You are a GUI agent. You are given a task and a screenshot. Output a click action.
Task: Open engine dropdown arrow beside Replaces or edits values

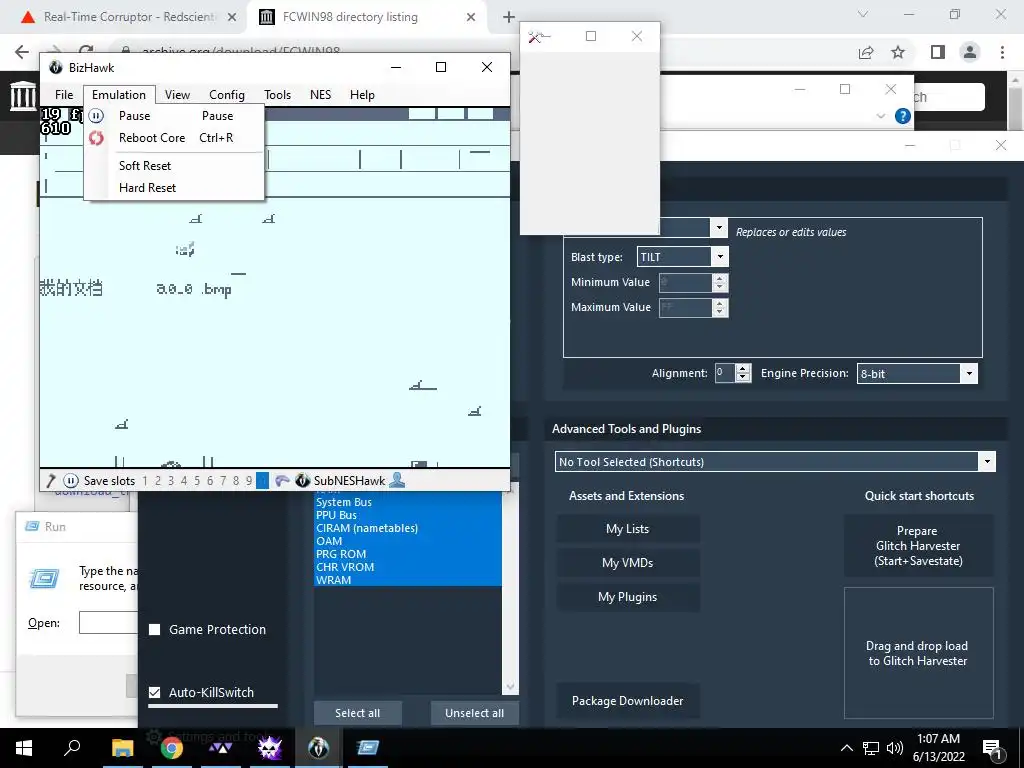(718, 227)
